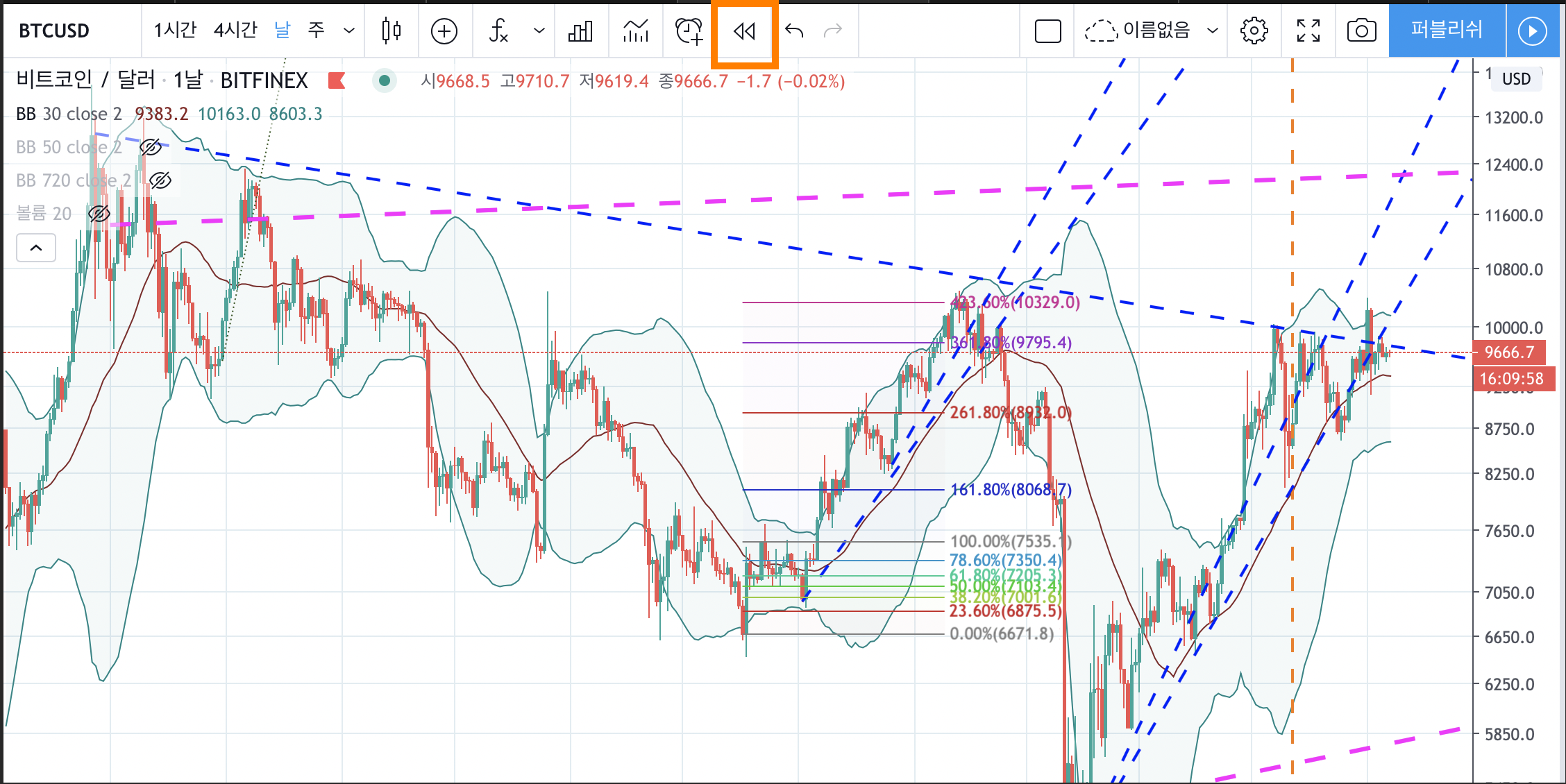Expand the timeframe interval dropdown

349,31
